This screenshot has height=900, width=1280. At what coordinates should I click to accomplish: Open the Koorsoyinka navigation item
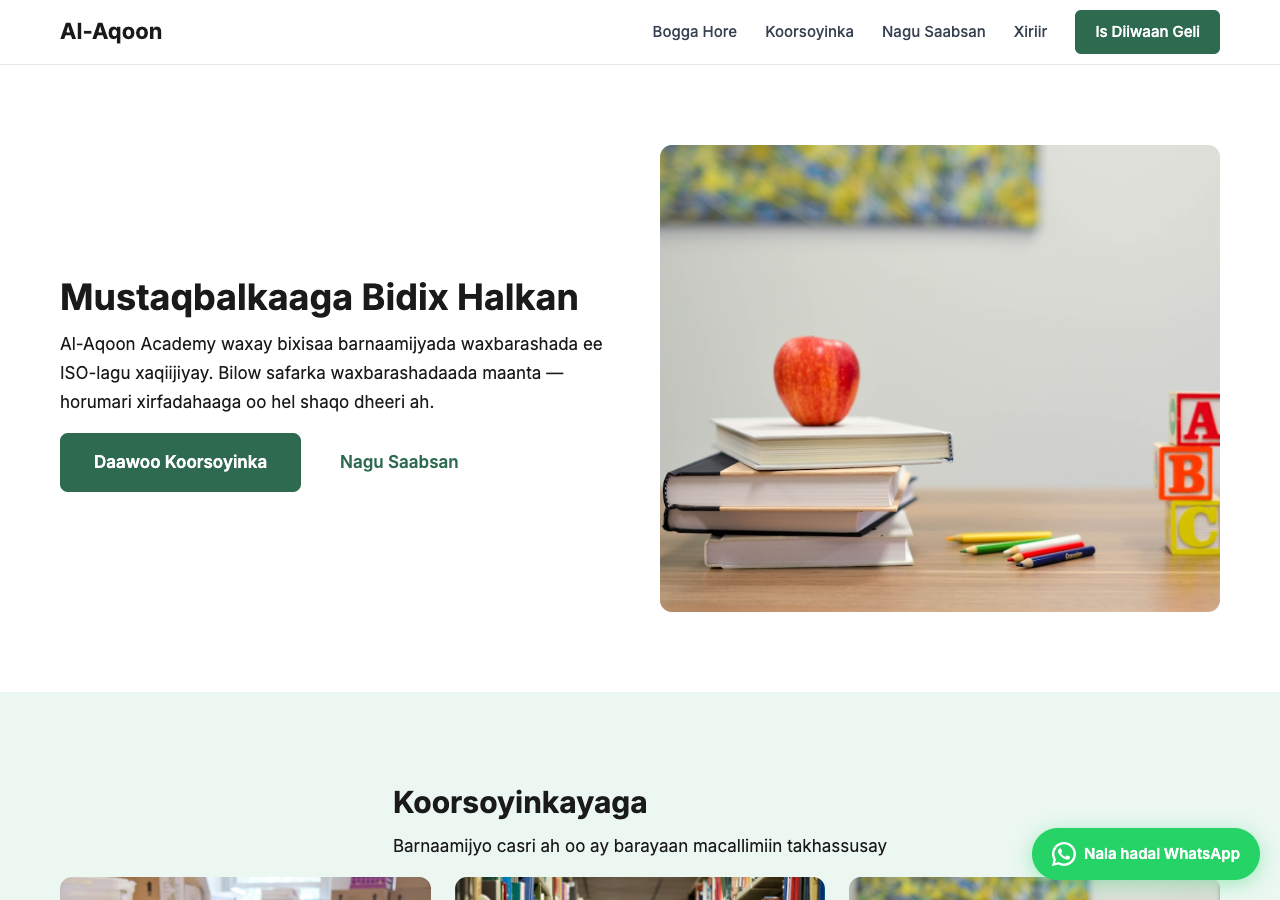pyautogui.click(x=809, y=32)
